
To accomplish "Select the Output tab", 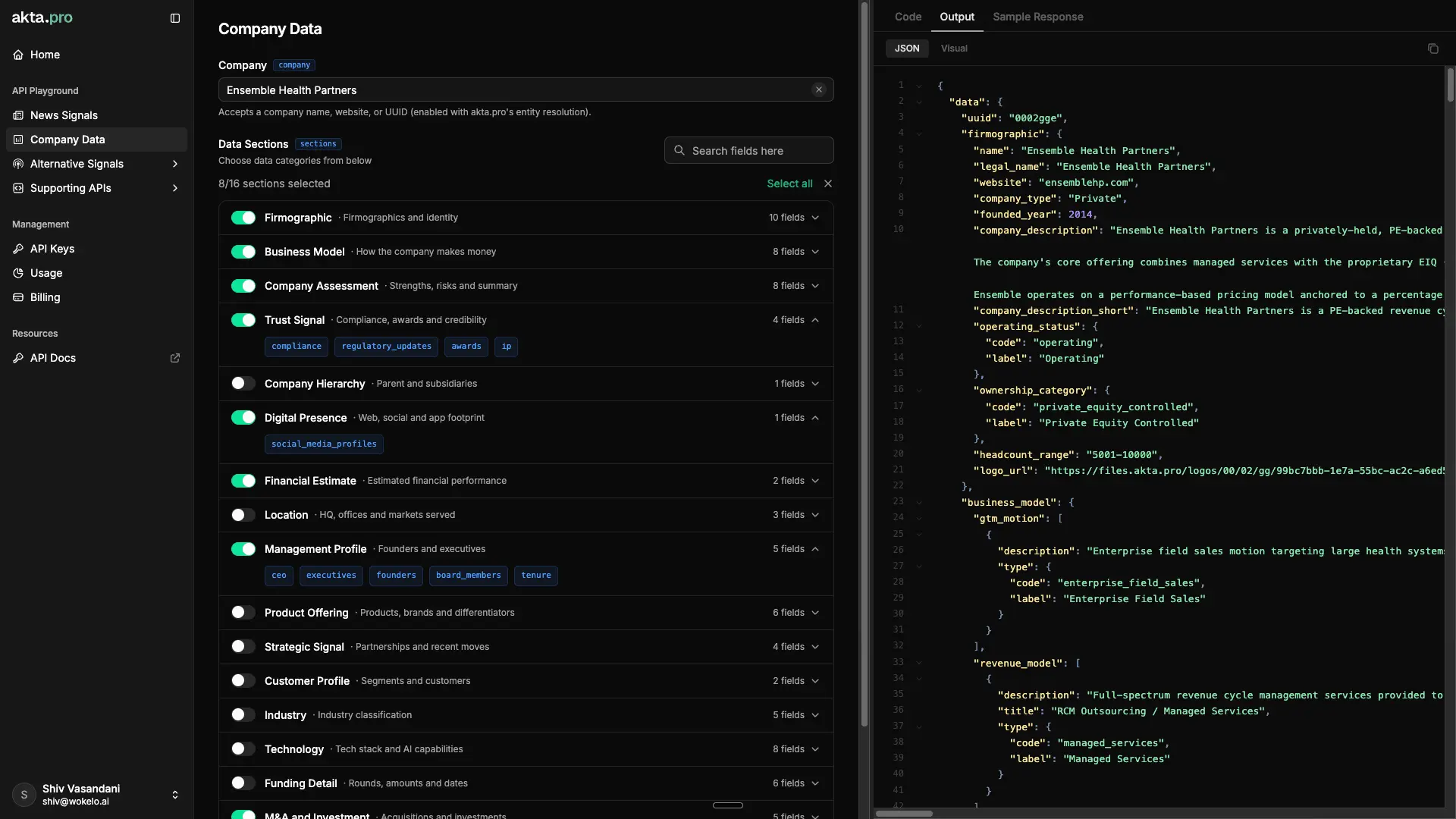I will (x=957, y=17).
